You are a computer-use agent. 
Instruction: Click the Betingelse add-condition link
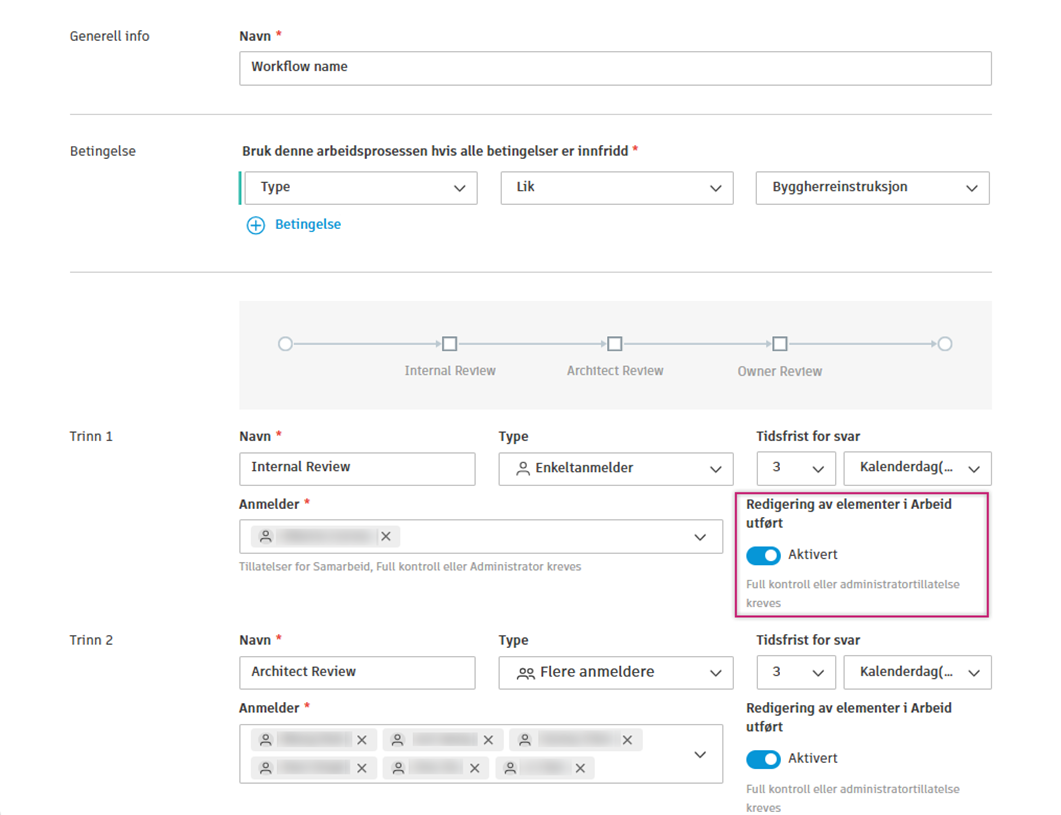[307, 225]
